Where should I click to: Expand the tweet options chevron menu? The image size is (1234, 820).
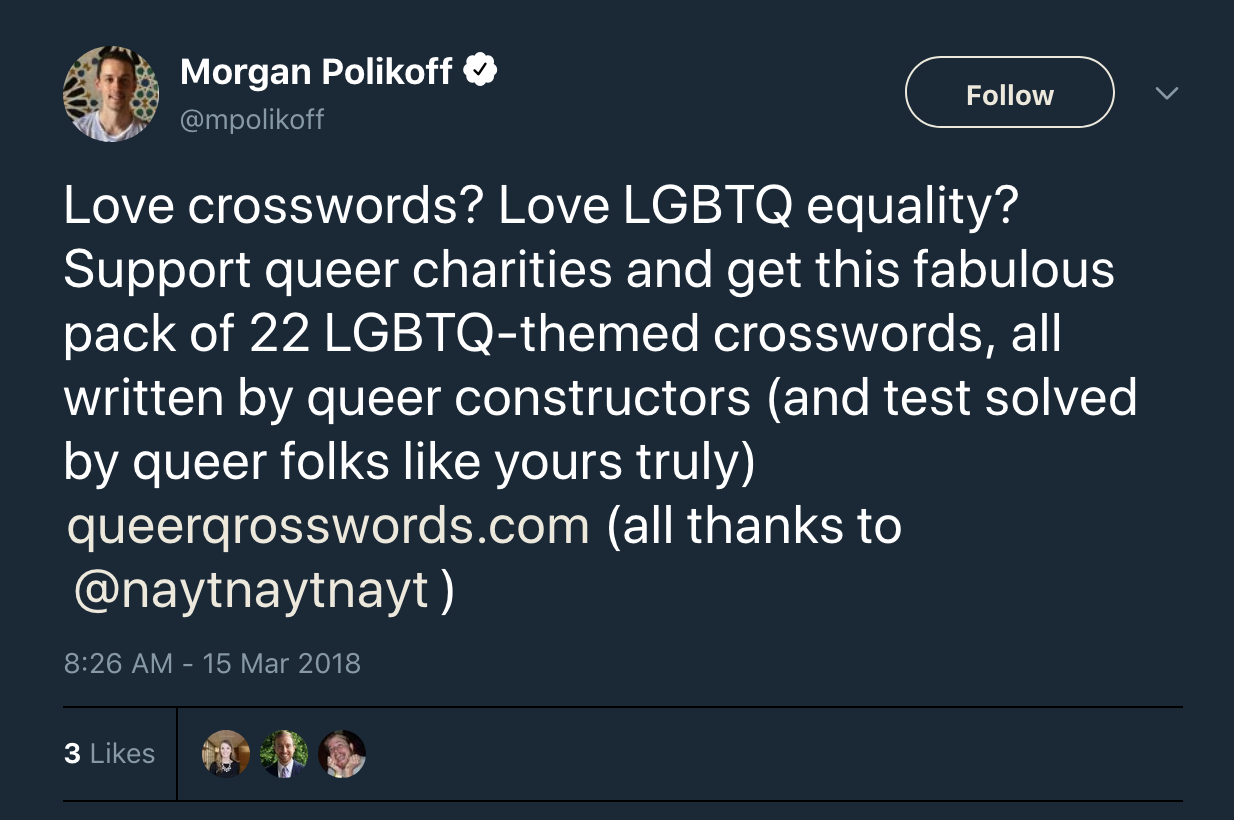coord(1167,92)
